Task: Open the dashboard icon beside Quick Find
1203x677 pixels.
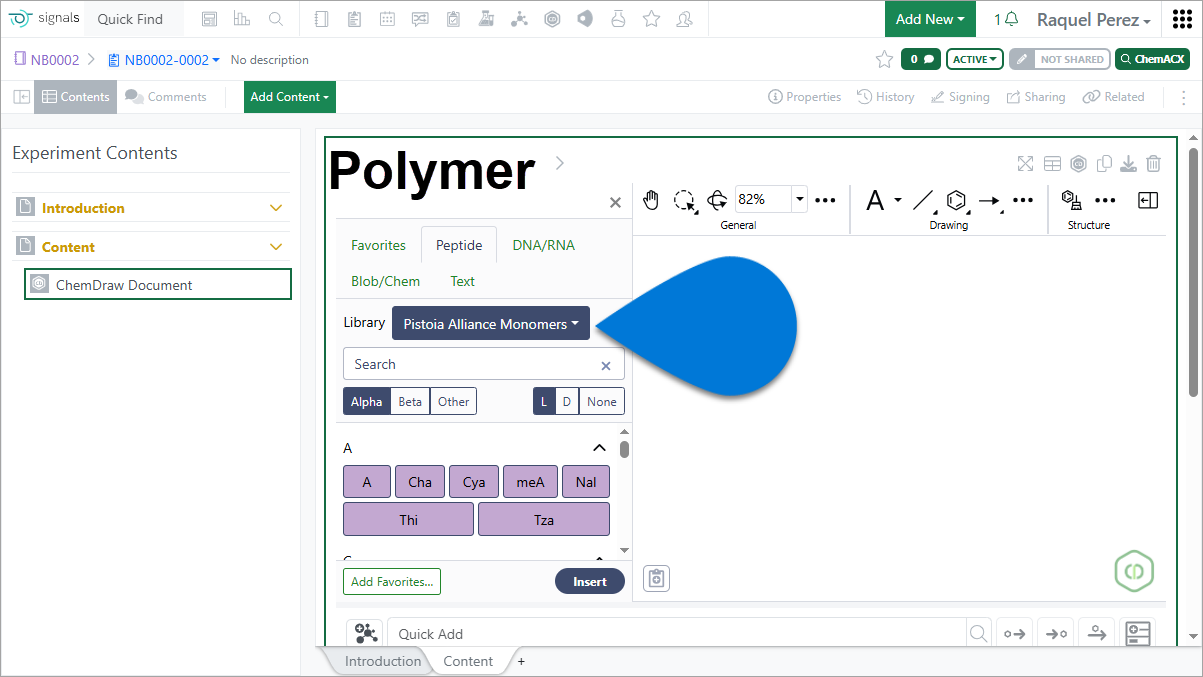Action: [x=209, y=19]
